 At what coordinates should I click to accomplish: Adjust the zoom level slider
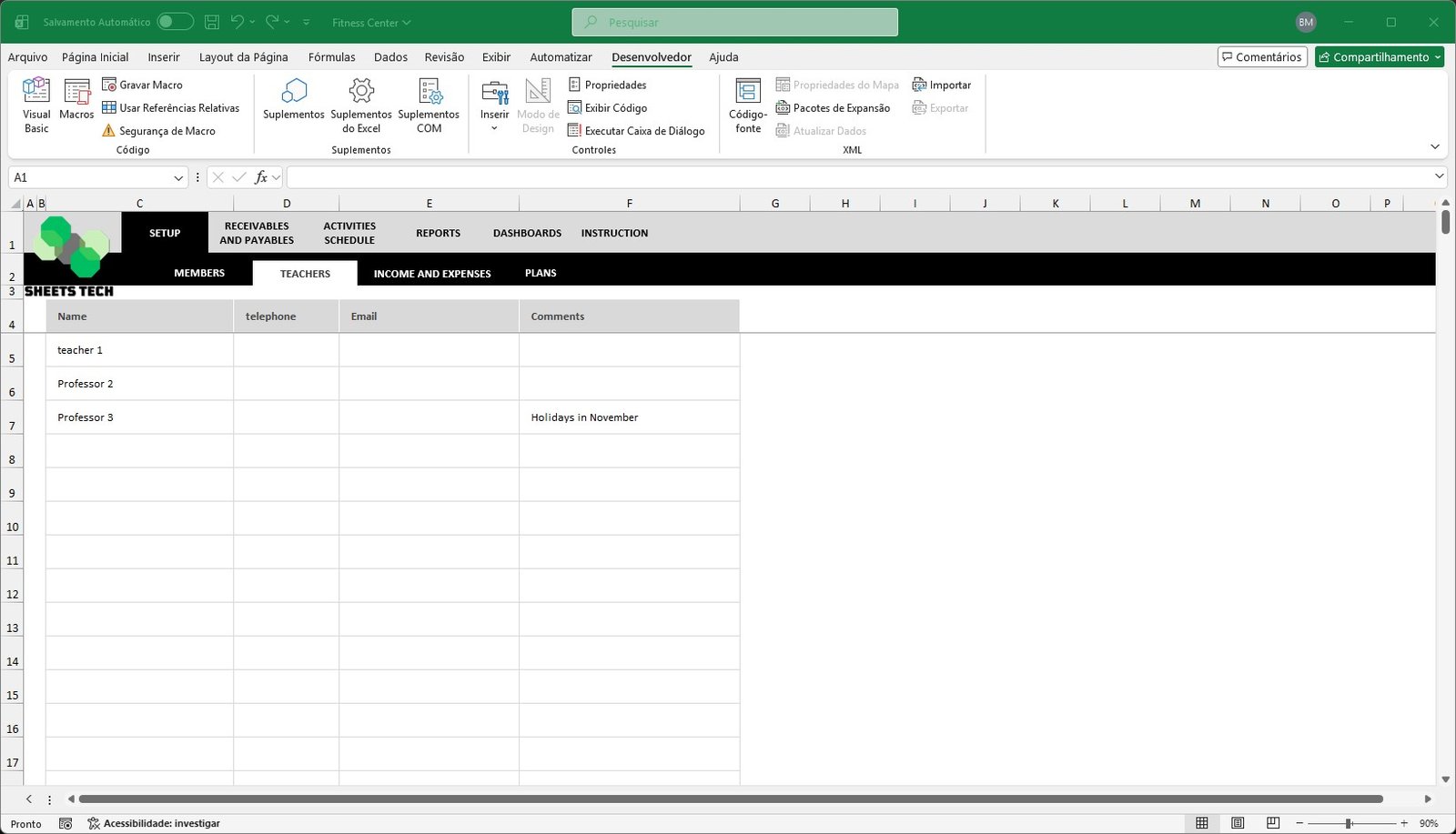click(1349, 823)
